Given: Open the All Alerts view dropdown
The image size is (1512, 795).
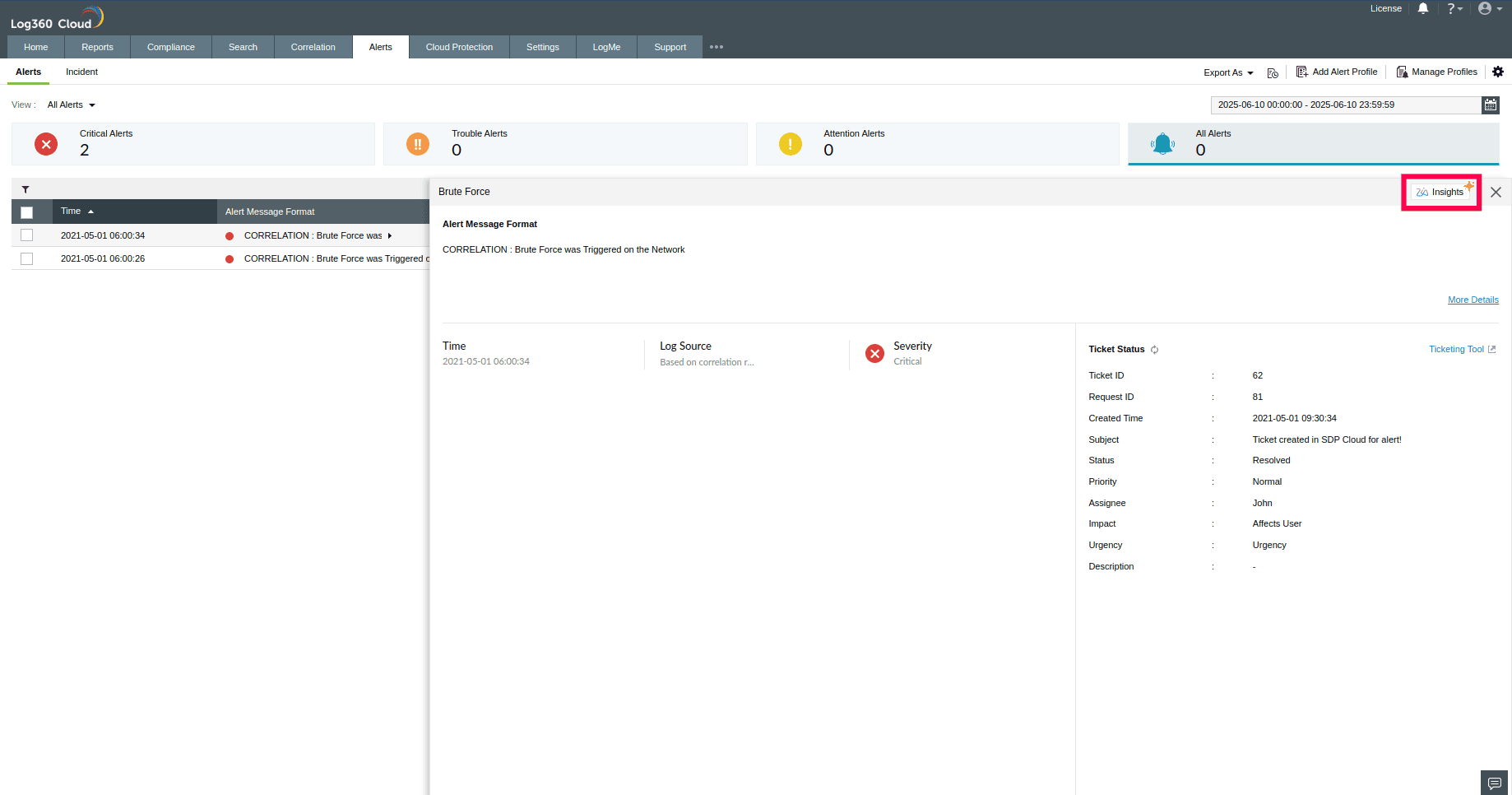Looking at the screenshot, I should pyautogui.click(x=71, y=105).
